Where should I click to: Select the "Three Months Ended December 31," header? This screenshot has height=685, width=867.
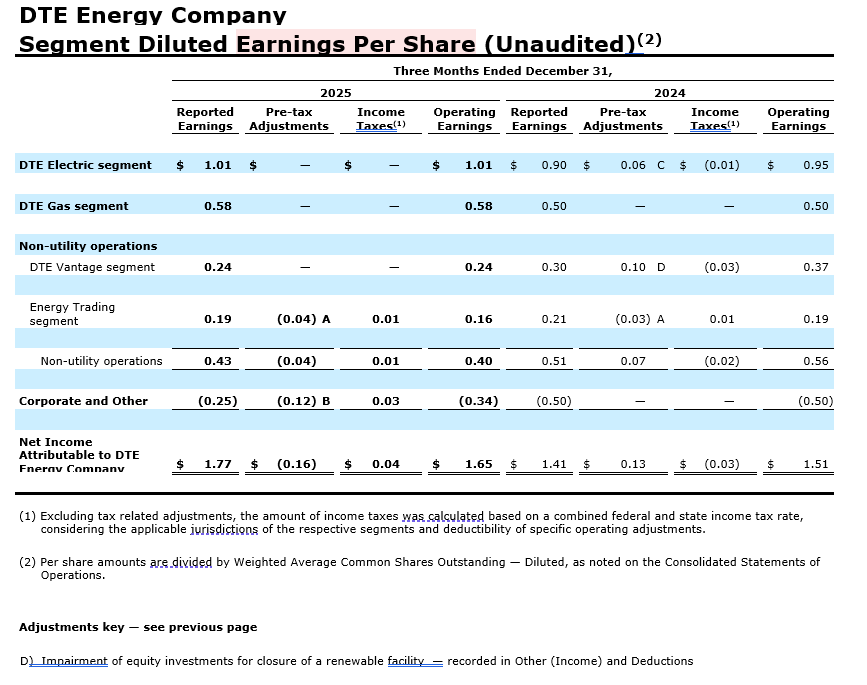click(502, 71)
